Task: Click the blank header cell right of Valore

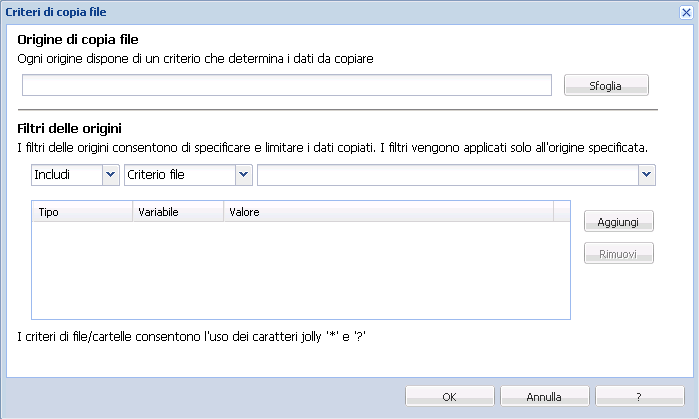Action: pyautogui.click(x=560, y=212)
